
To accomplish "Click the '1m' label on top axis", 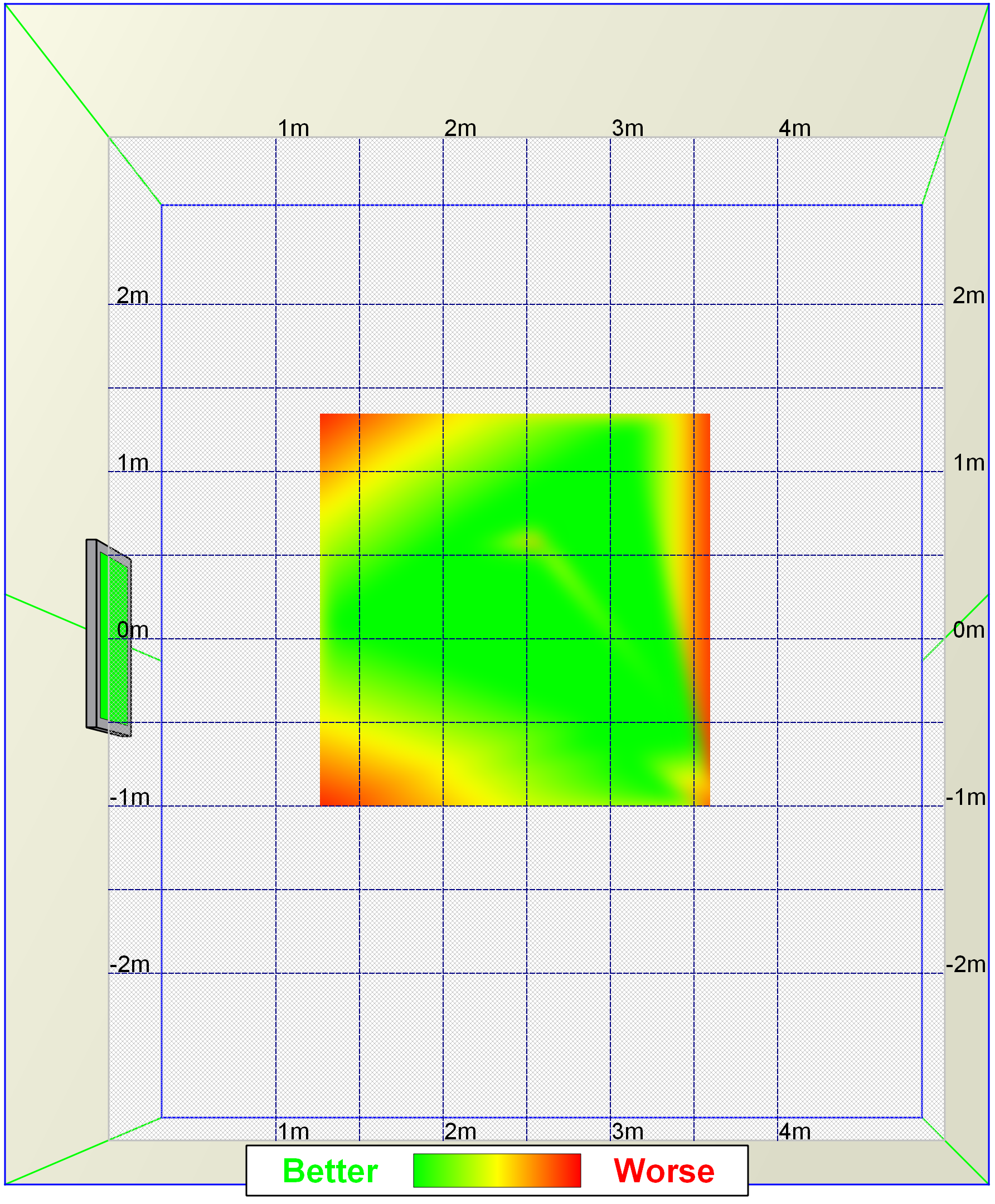I will pyautogui.click(x=293, y=128).
